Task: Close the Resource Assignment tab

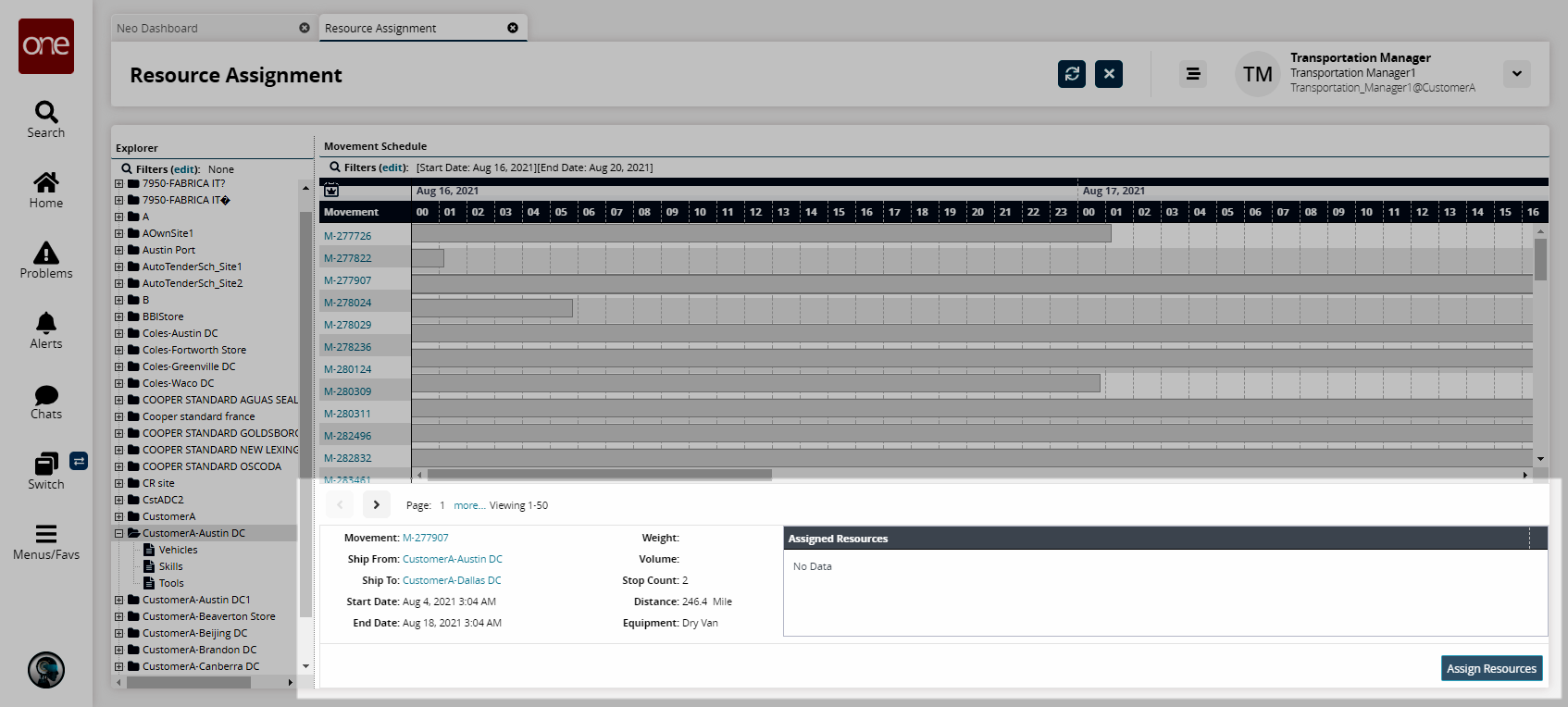Action: click(513, 28)
